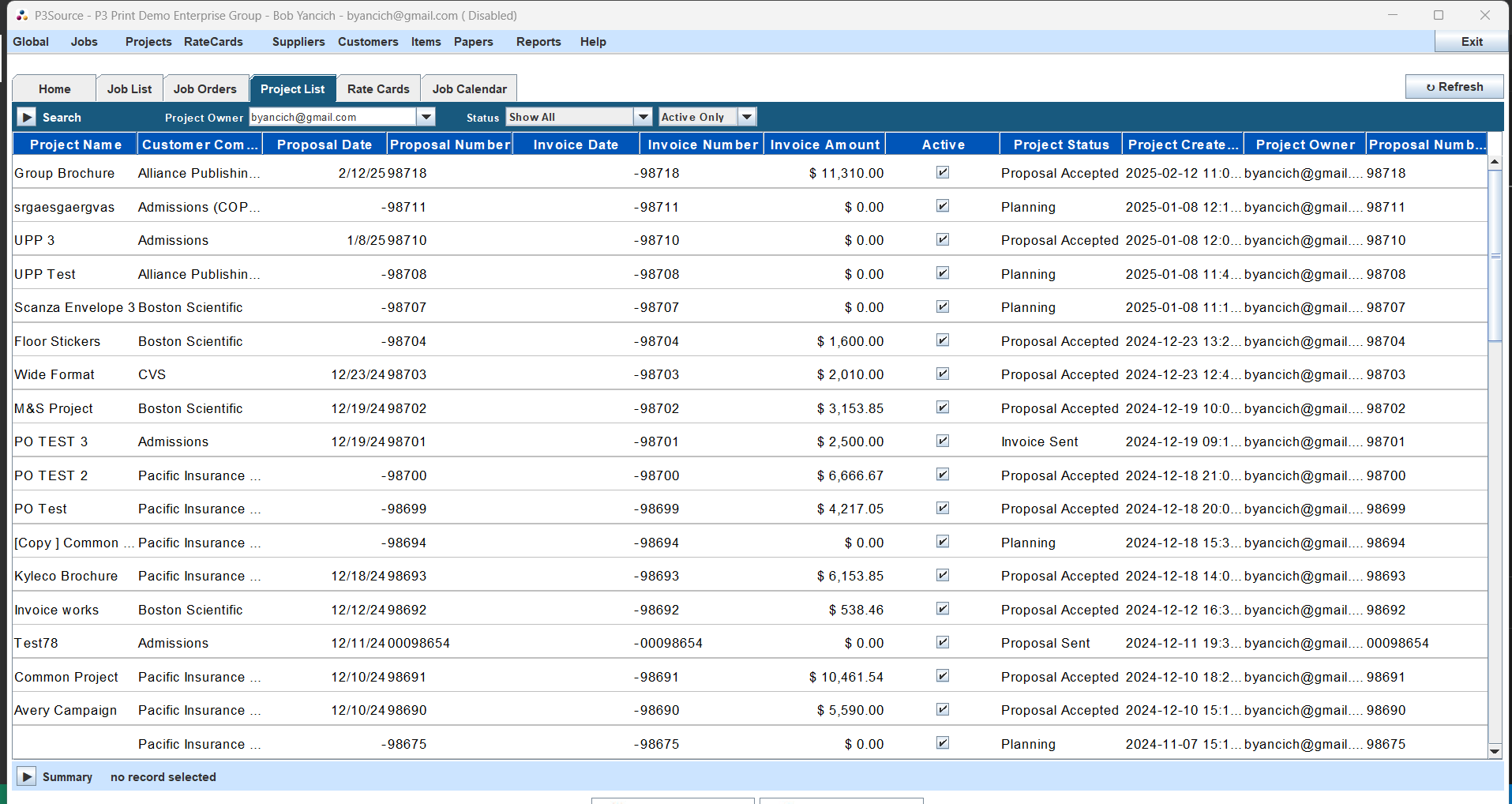Image resolution: width=1512 pixels, height=804 pixels.
Task: Switch to the Job Calendar tab
Action: tap(468, 88)
